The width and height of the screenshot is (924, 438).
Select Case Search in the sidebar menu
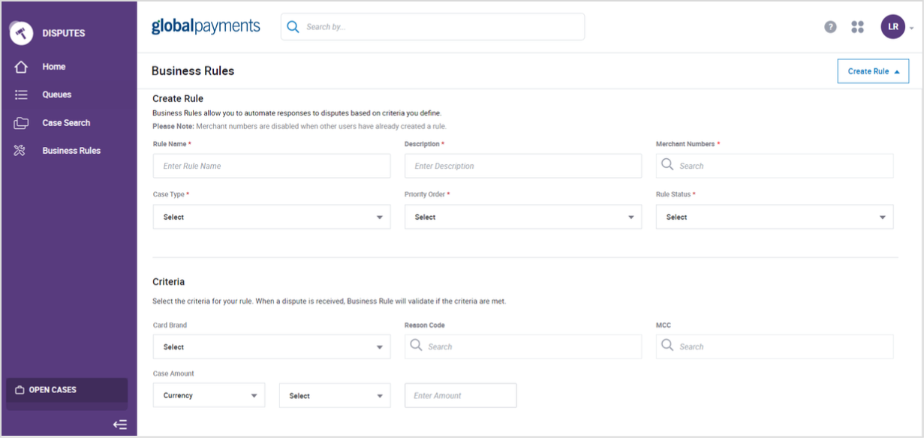coord(66,123)
